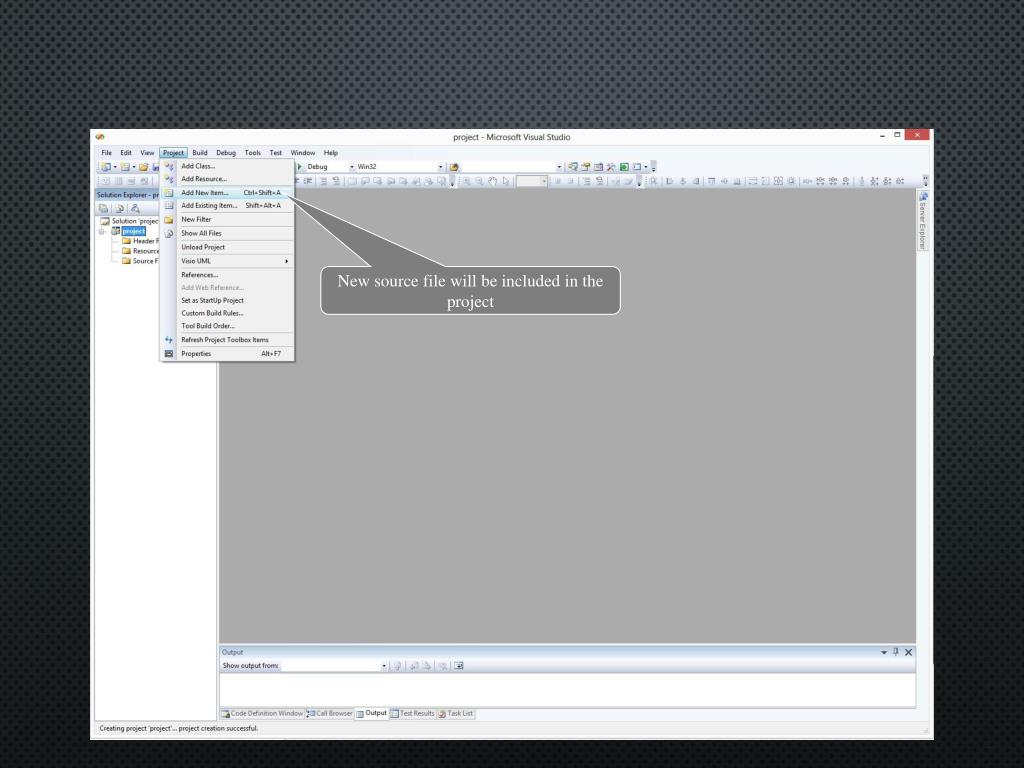Open the Debug menu
This screenshot has width=1024, height=768.
tap(226, 153)
